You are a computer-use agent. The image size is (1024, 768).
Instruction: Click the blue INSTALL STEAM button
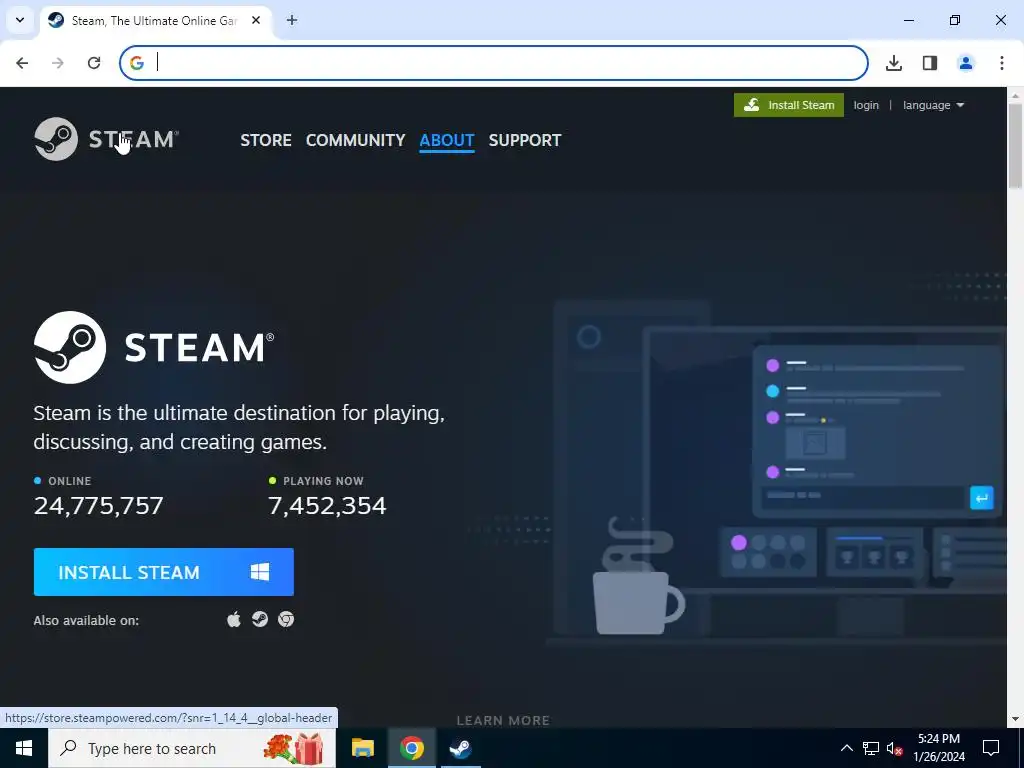[163, 572]
